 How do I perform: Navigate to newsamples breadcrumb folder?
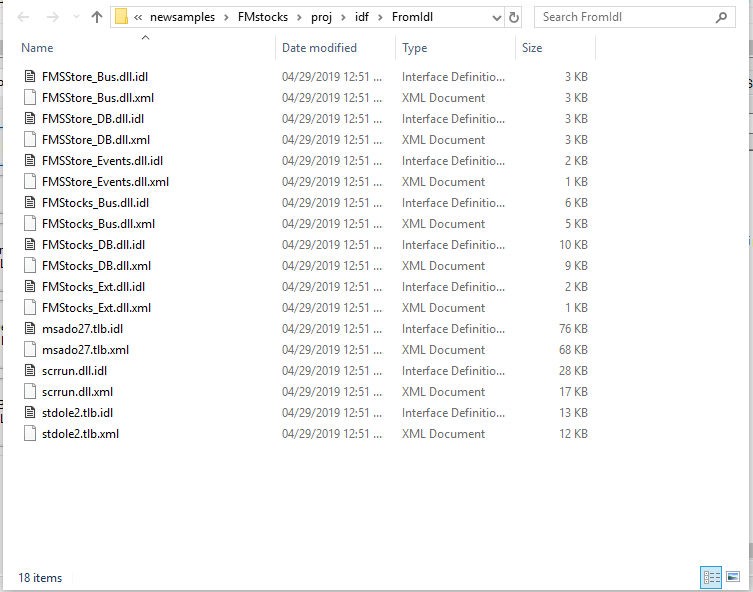pos(182,17)
